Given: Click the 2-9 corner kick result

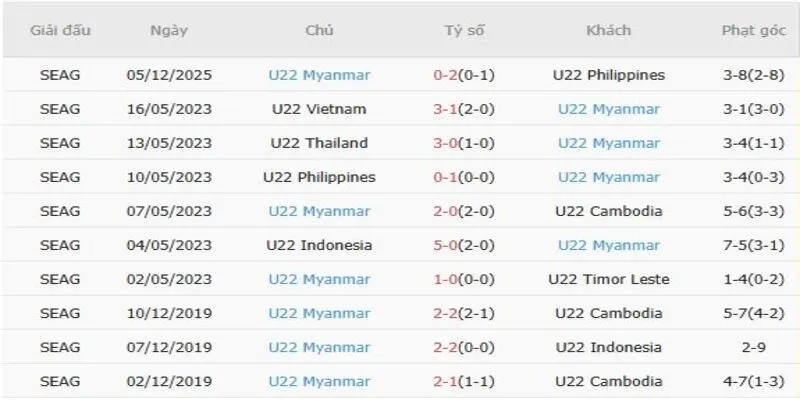Looking at the screenshot, I should click(752, 347).
